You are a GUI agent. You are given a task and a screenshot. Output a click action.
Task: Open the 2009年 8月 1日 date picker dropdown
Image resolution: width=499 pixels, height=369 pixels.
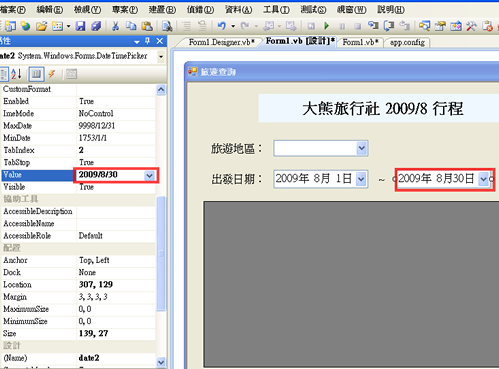point(361,179)
